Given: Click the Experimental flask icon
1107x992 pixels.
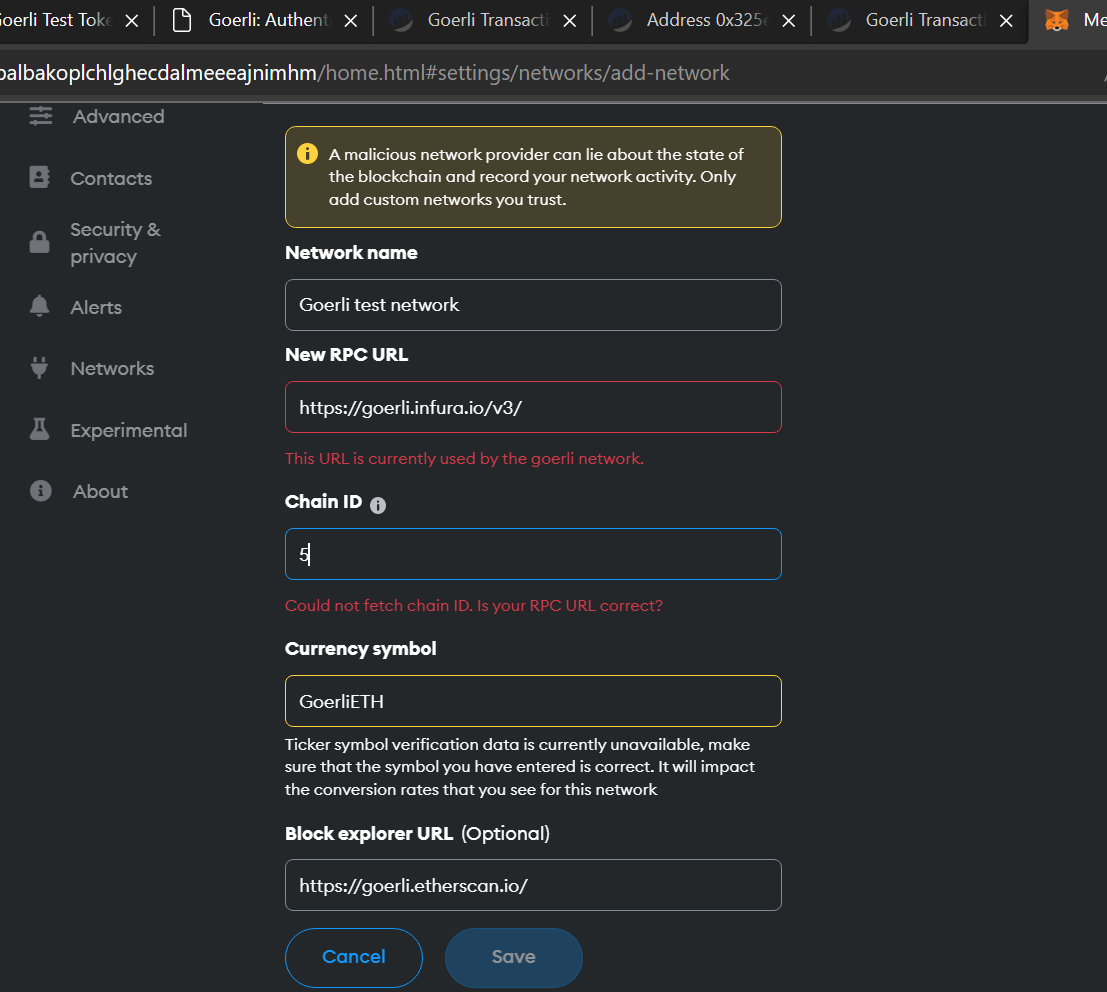Looking at the screenshot, I should (40, 429).
